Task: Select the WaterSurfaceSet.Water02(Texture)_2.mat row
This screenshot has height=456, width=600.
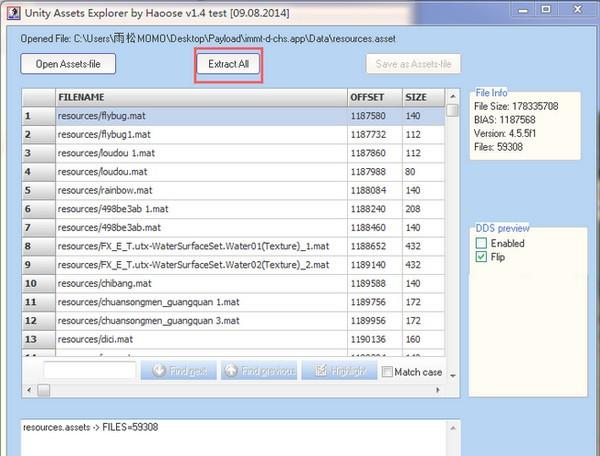Action: point(233,265)
